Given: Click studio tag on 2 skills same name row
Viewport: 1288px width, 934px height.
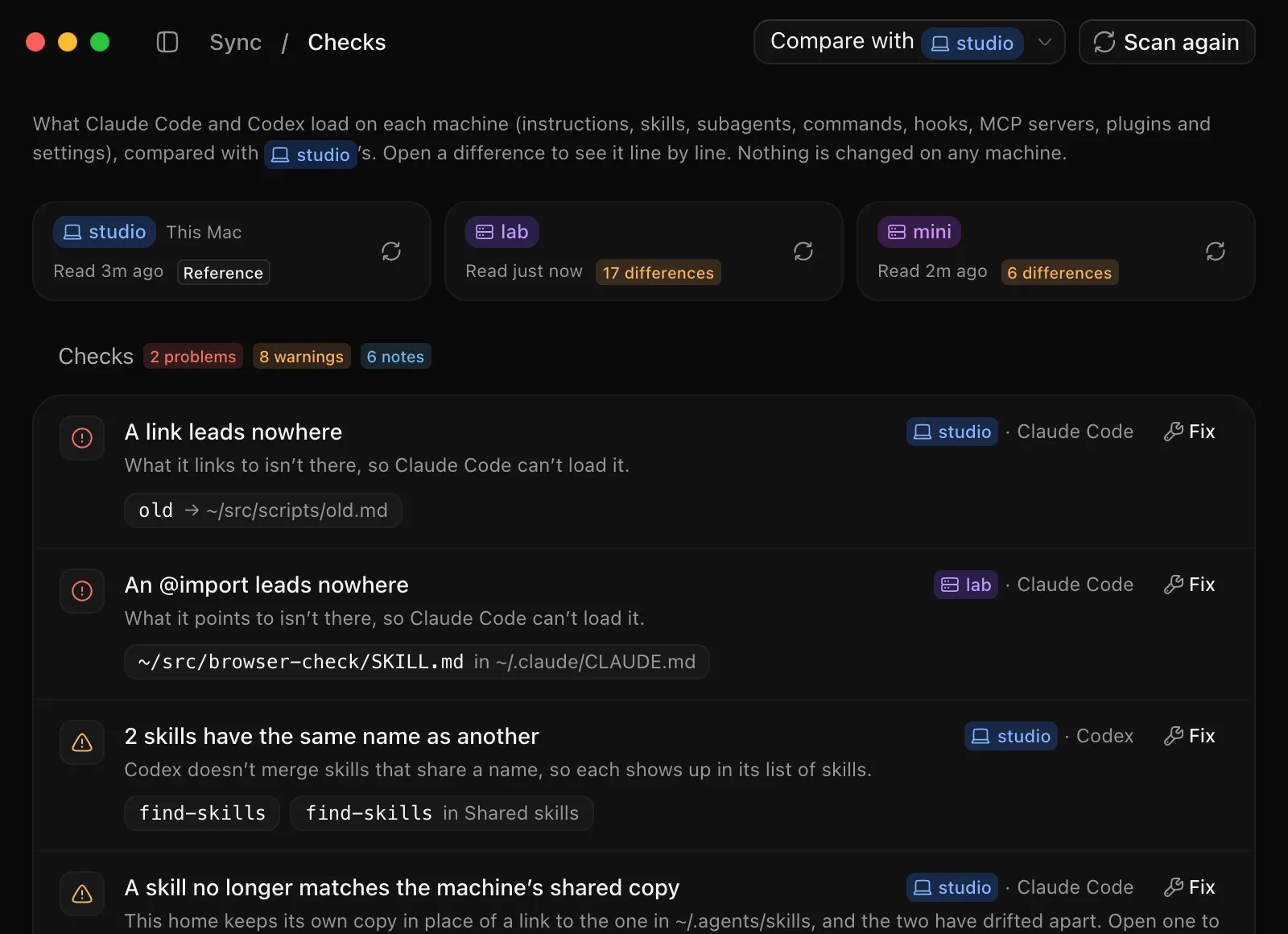Looking at the screenshot, I should [x=1011, y=736].
